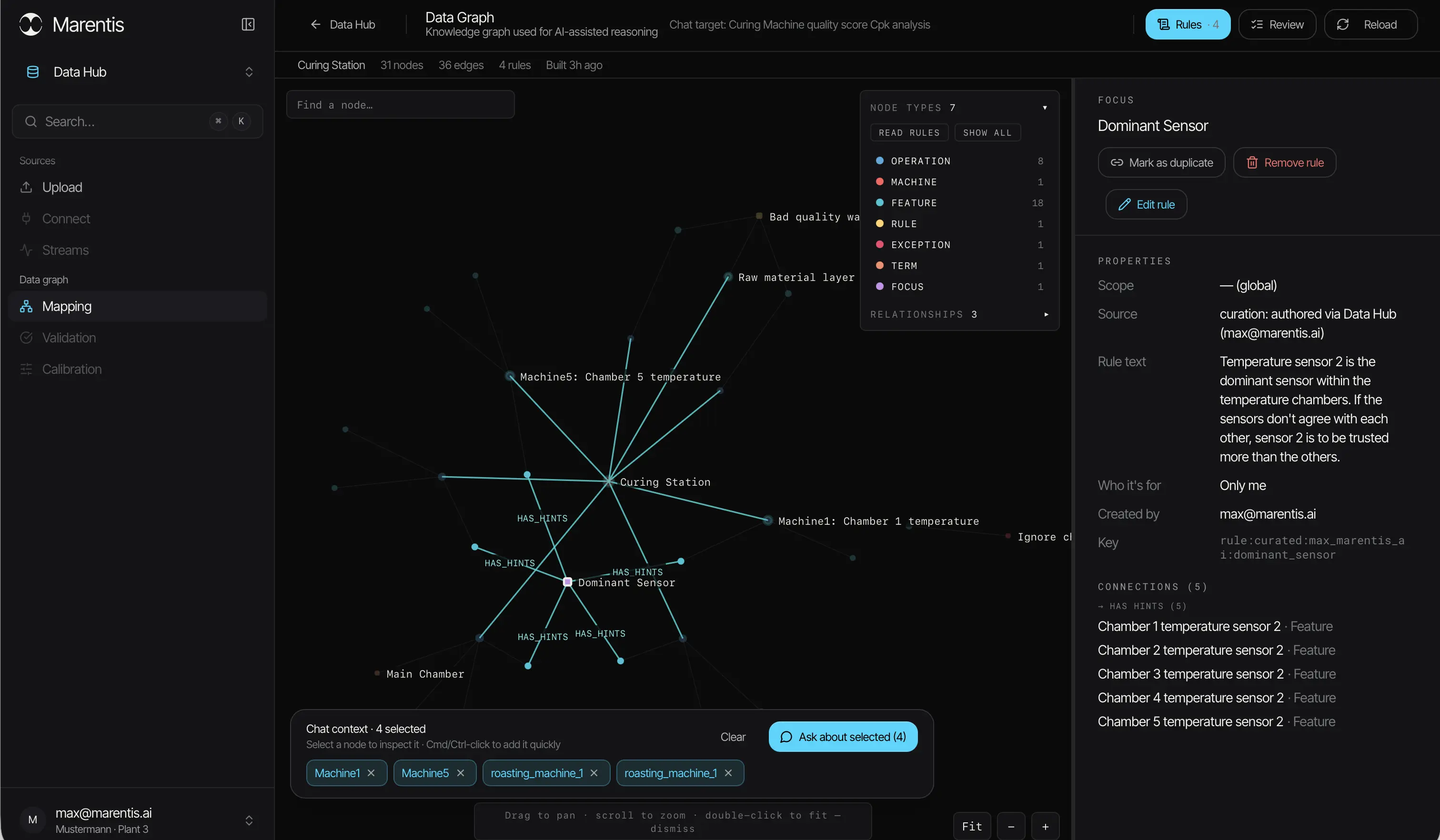
Task: Select the Dominant Sensor graph node
Action: [567, 582]
